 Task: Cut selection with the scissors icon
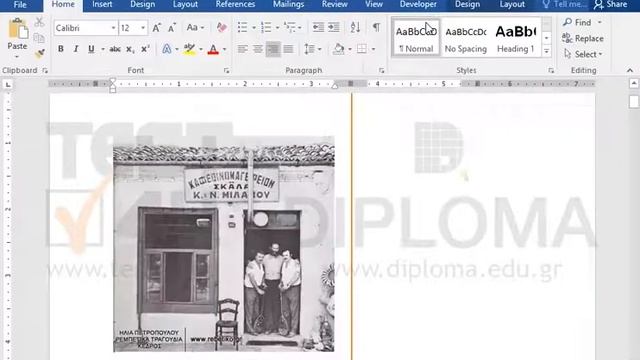tap(39, 22)
